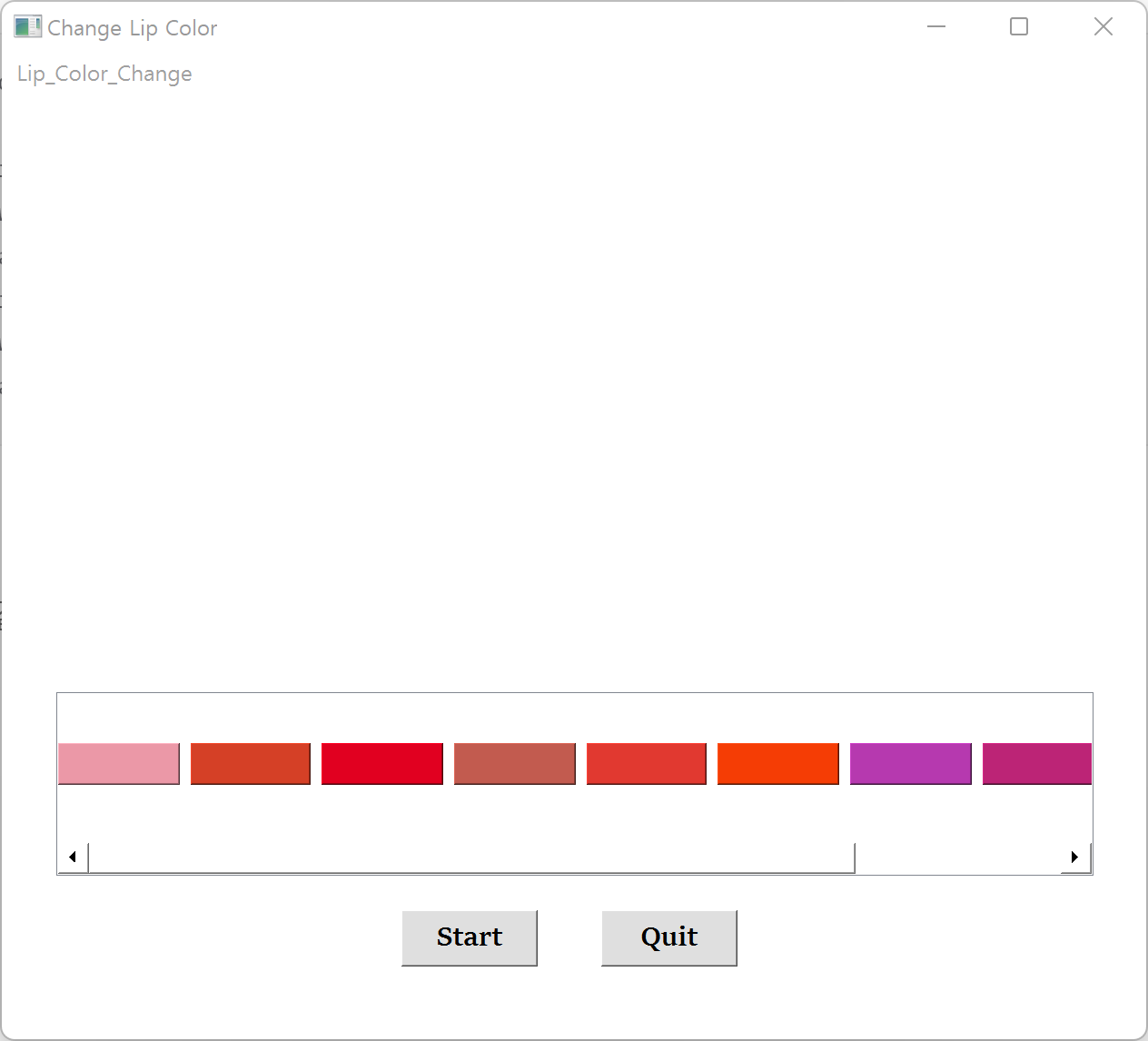Click the Change Lip Color app icon

[27, 27]
